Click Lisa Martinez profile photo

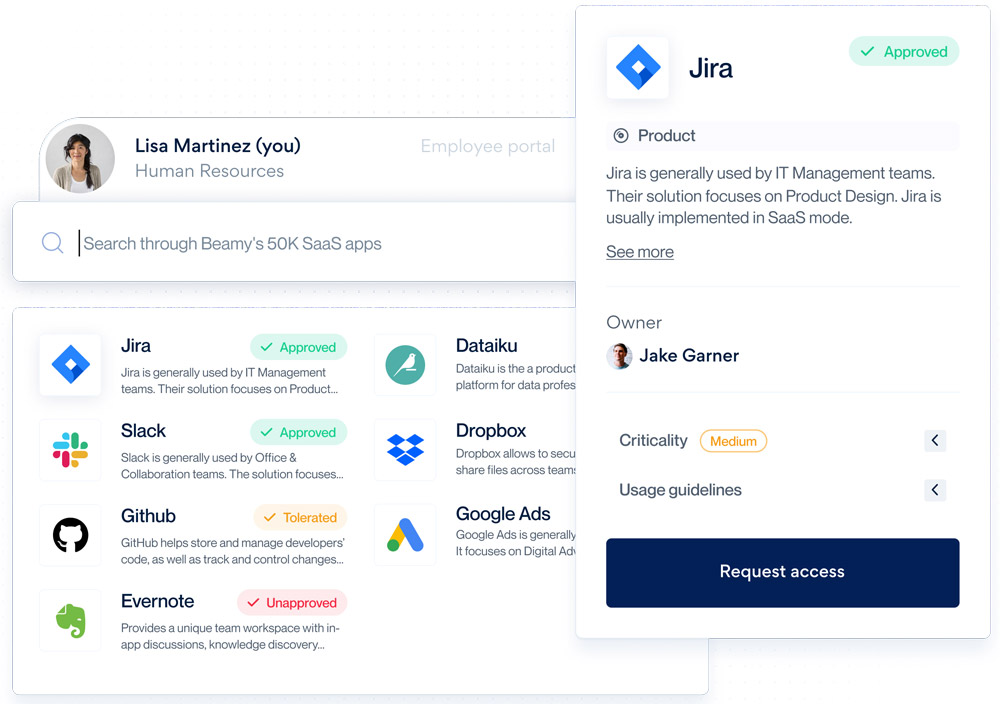(x=80, y=158)
